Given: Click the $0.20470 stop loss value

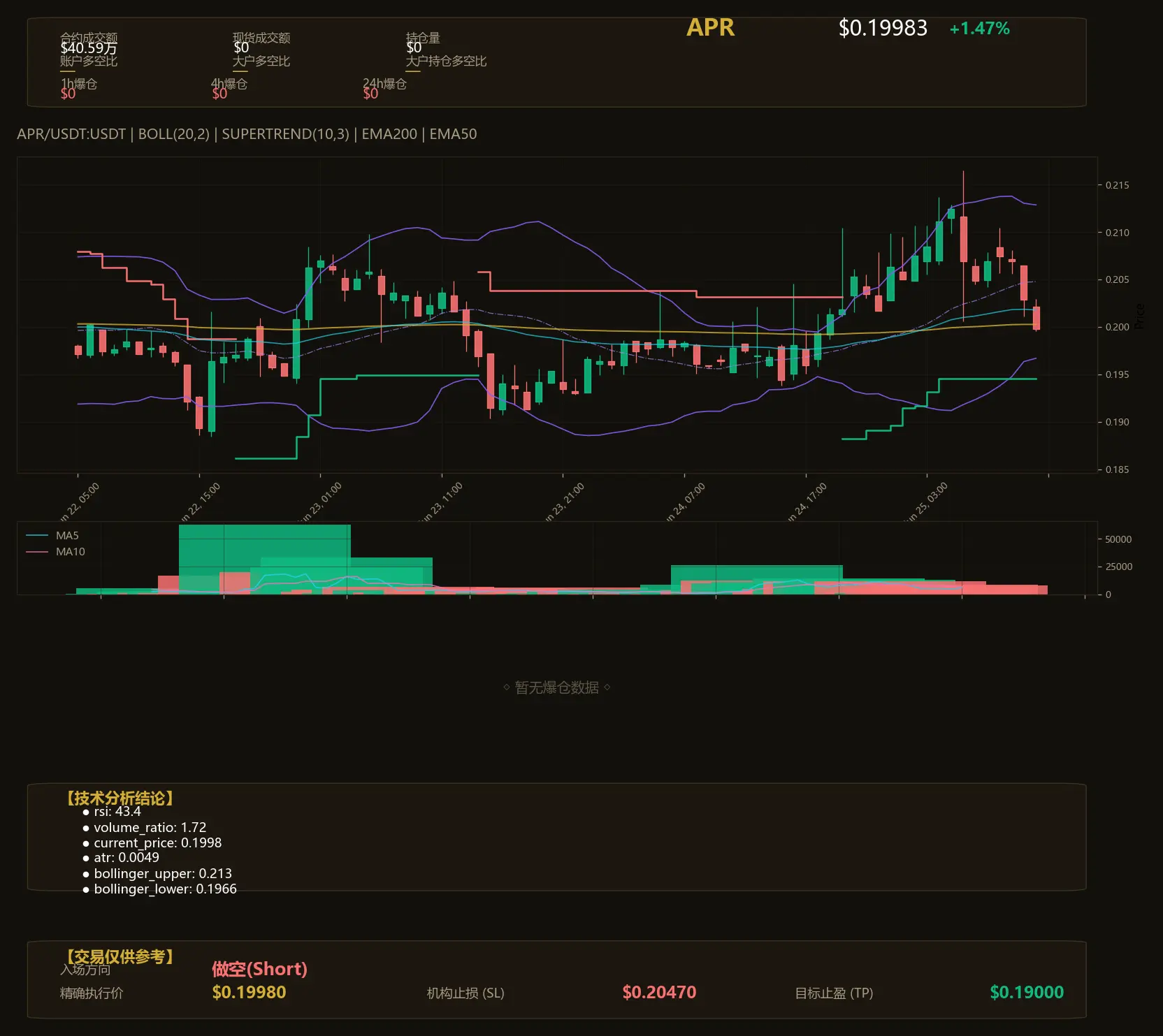Looking at the screenshot, I should (659, 993).
